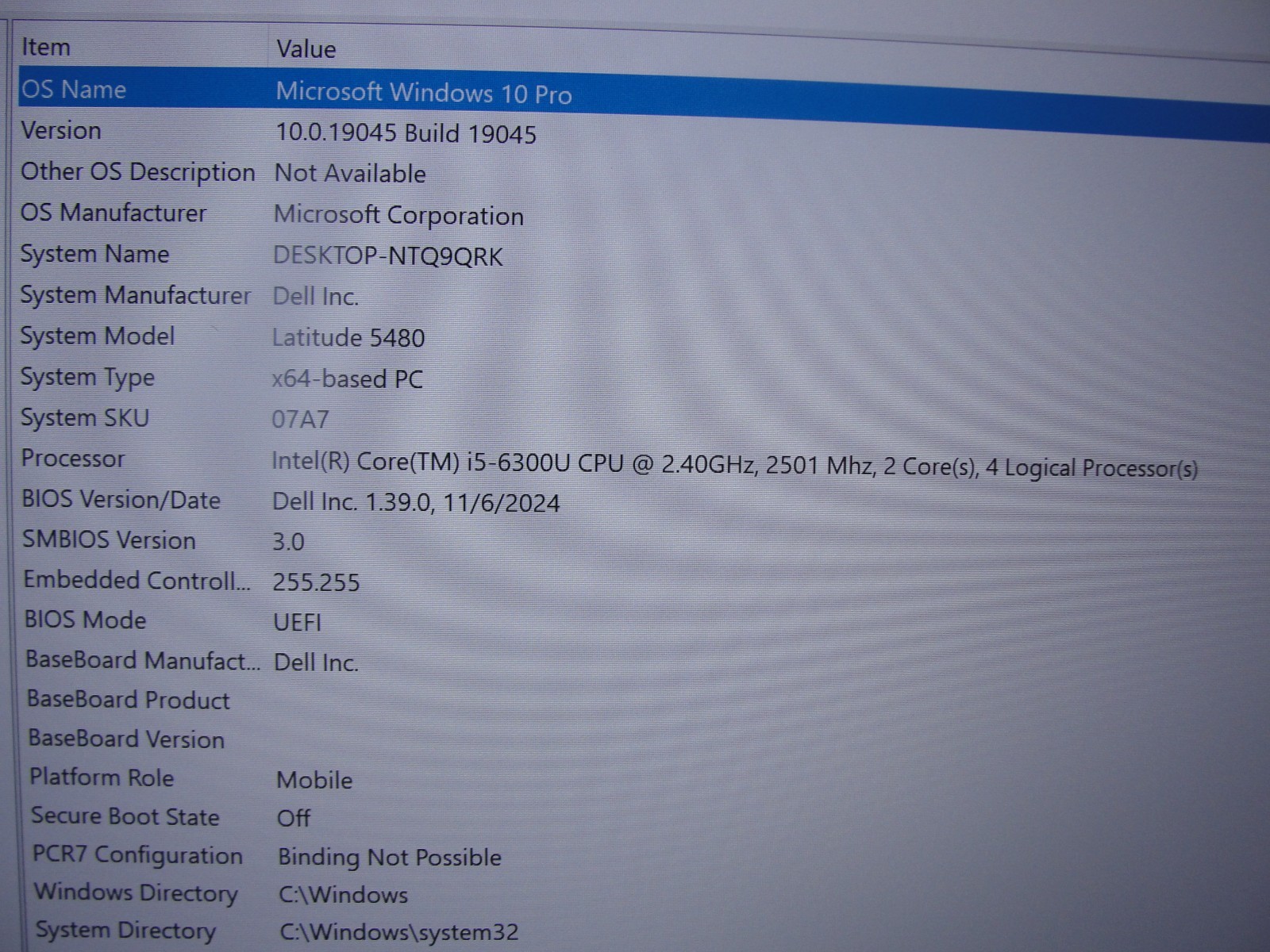Screen dimensions: 1270x952
Task: Click the Dell Inc. value beside BaseBoard Manufacturer
Action: coord(316,662)
